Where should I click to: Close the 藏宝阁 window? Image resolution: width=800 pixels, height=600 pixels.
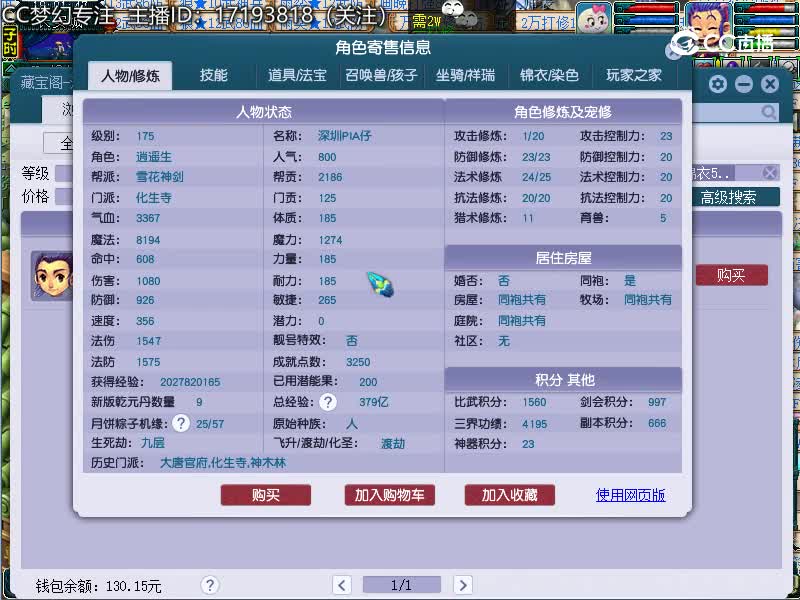[770, 84]
